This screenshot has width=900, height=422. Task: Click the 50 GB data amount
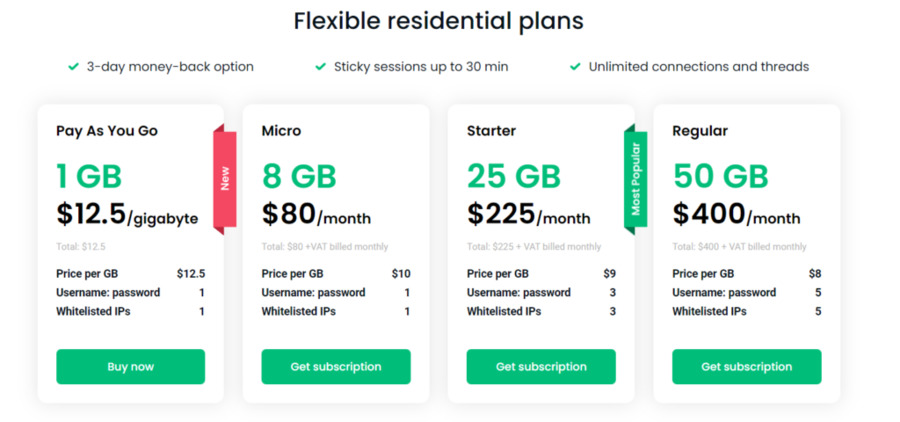click(x=720, y=176)
